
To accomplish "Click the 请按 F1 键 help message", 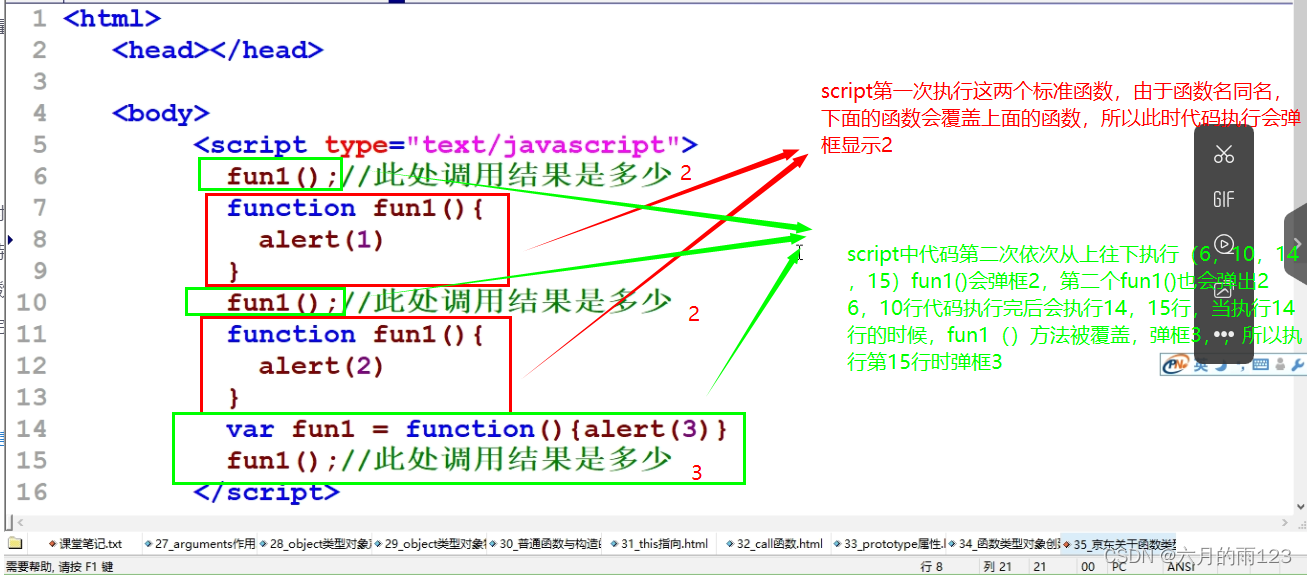I will (87, 567).
